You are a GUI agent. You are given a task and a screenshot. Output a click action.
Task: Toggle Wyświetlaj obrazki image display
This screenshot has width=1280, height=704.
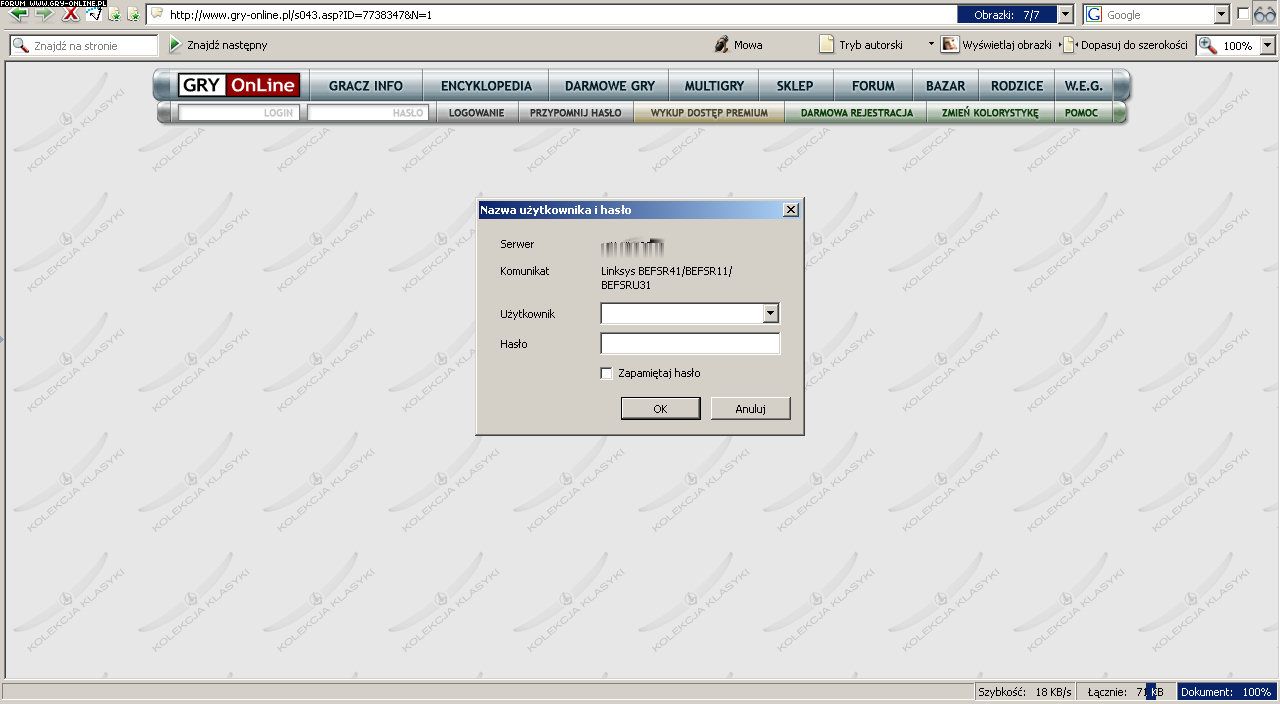coord(997,45)
